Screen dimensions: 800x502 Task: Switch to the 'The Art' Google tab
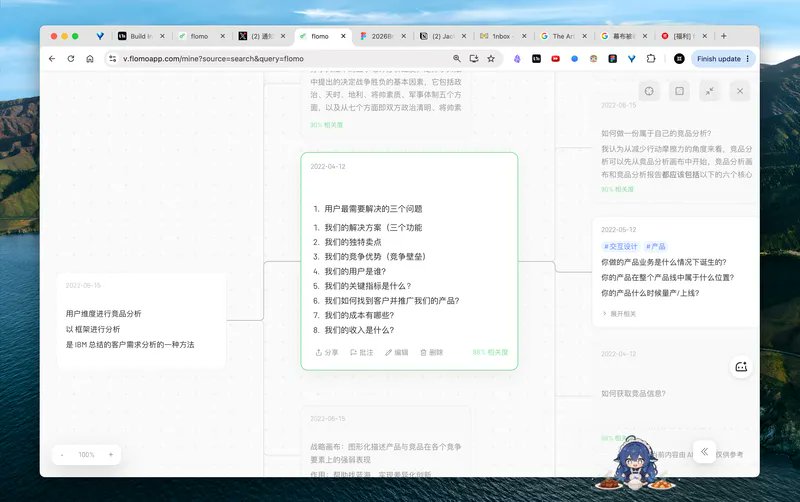563,36
